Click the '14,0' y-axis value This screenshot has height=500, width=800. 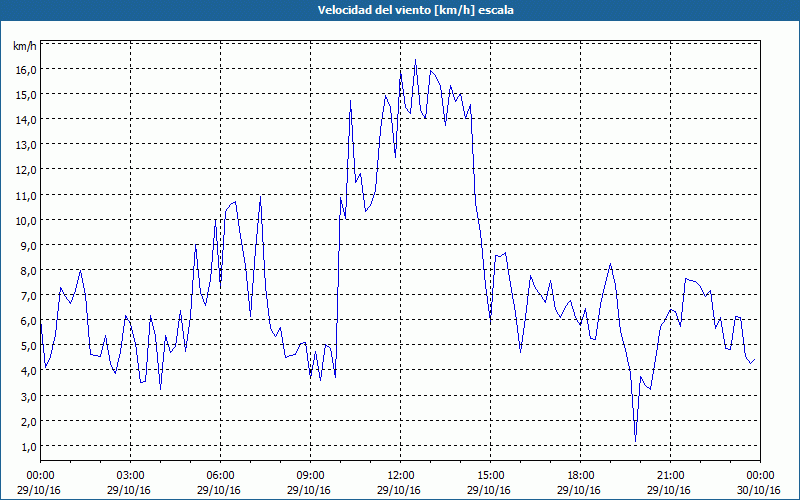[x=26, y=120]
